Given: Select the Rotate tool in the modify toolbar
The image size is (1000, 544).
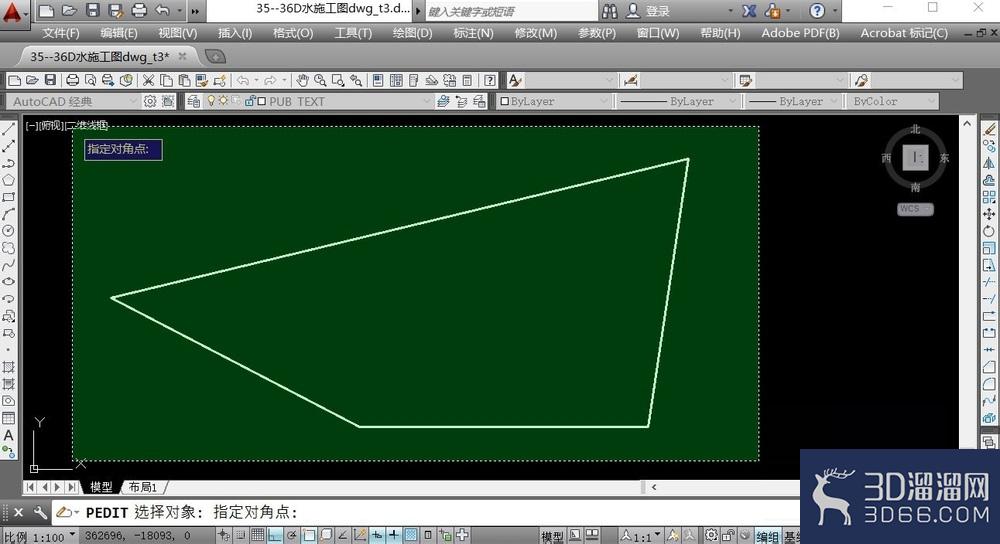Looking at the screenshot, I should click(989, 231).
